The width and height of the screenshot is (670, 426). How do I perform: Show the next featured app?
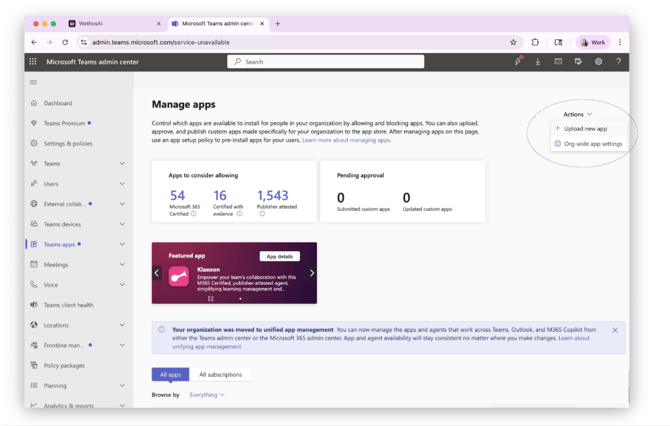312,273
